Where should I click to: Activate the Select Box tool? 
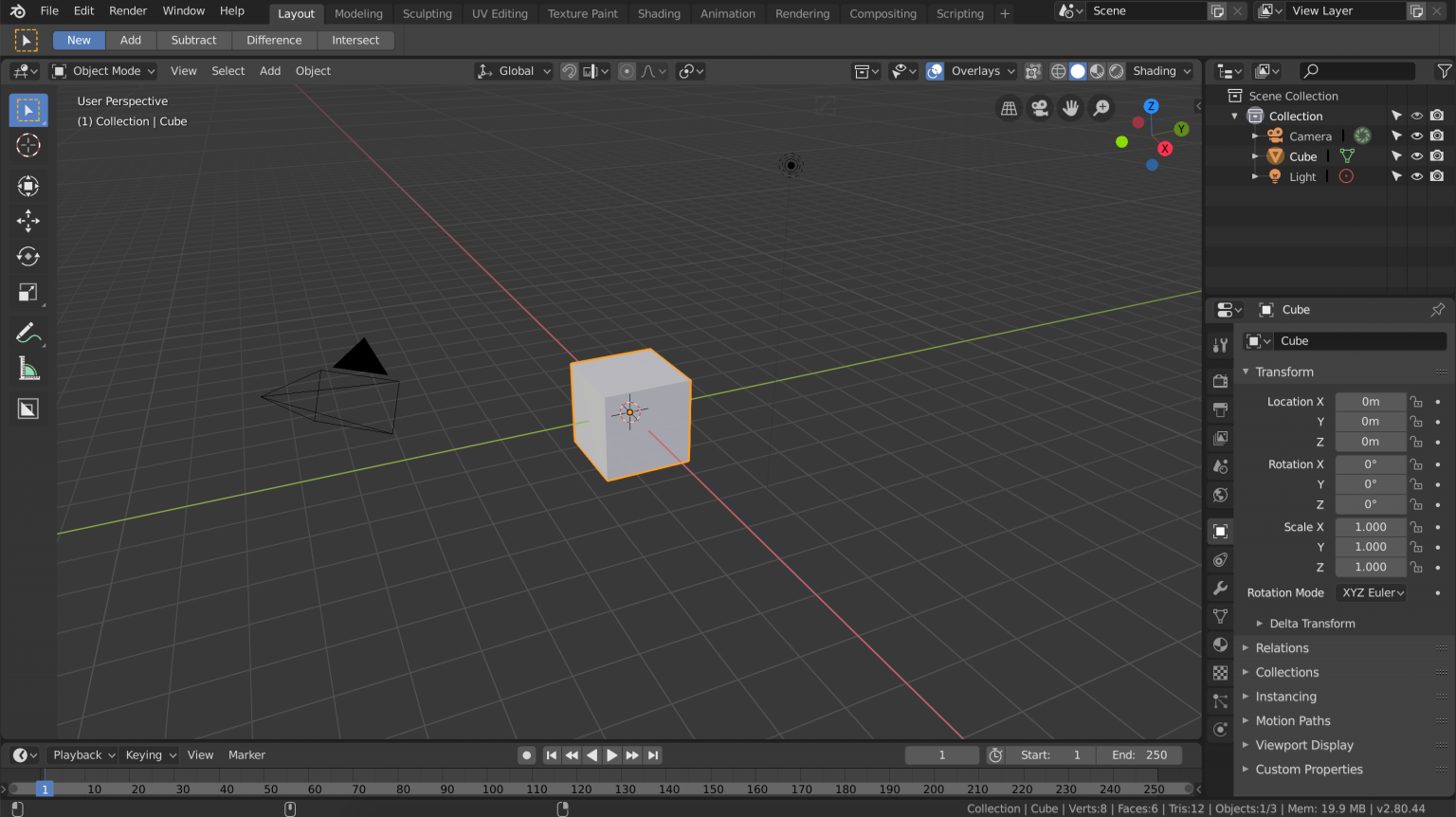coord(28,110)
